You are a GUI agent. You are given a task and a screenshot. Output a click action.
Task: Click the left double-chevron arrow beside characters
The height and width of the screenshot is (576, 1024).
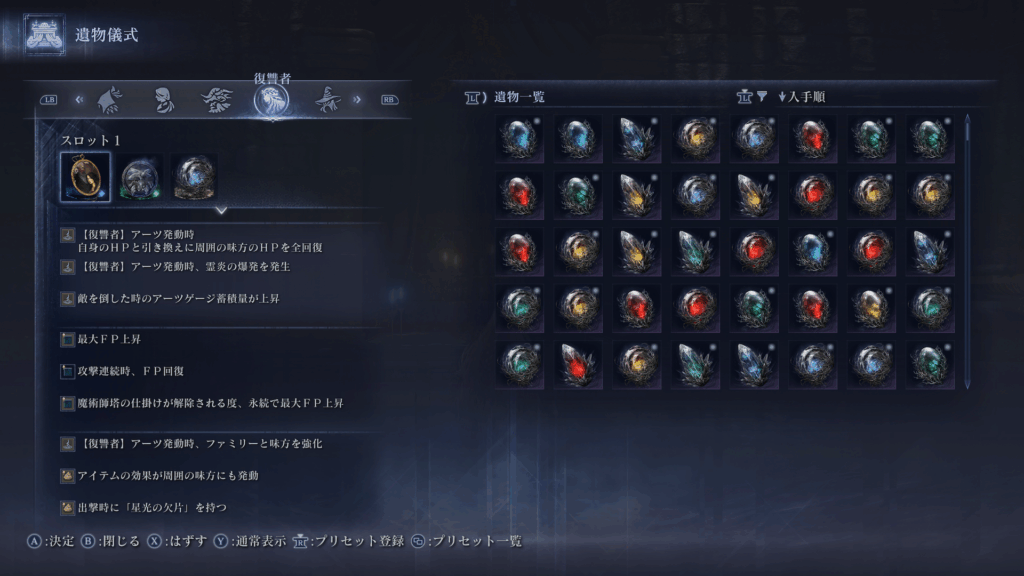tap(79, 99)
